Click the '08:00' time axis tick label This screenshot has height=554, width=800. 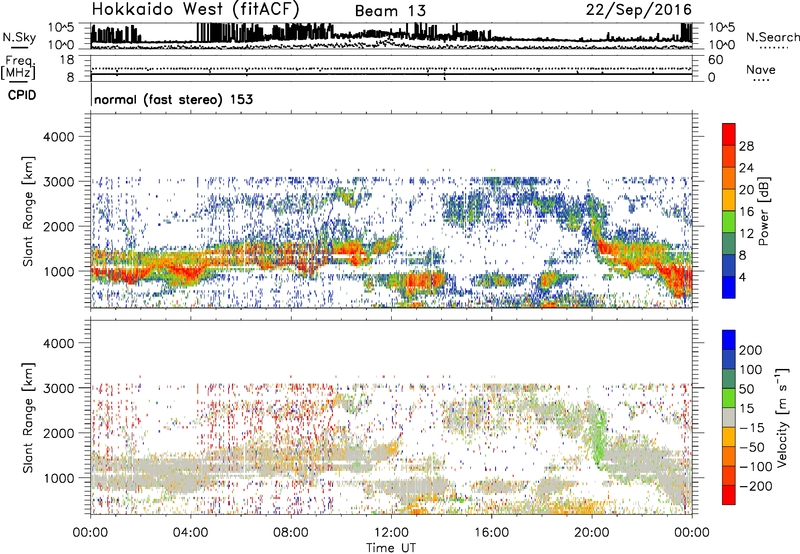coord(291,533)
